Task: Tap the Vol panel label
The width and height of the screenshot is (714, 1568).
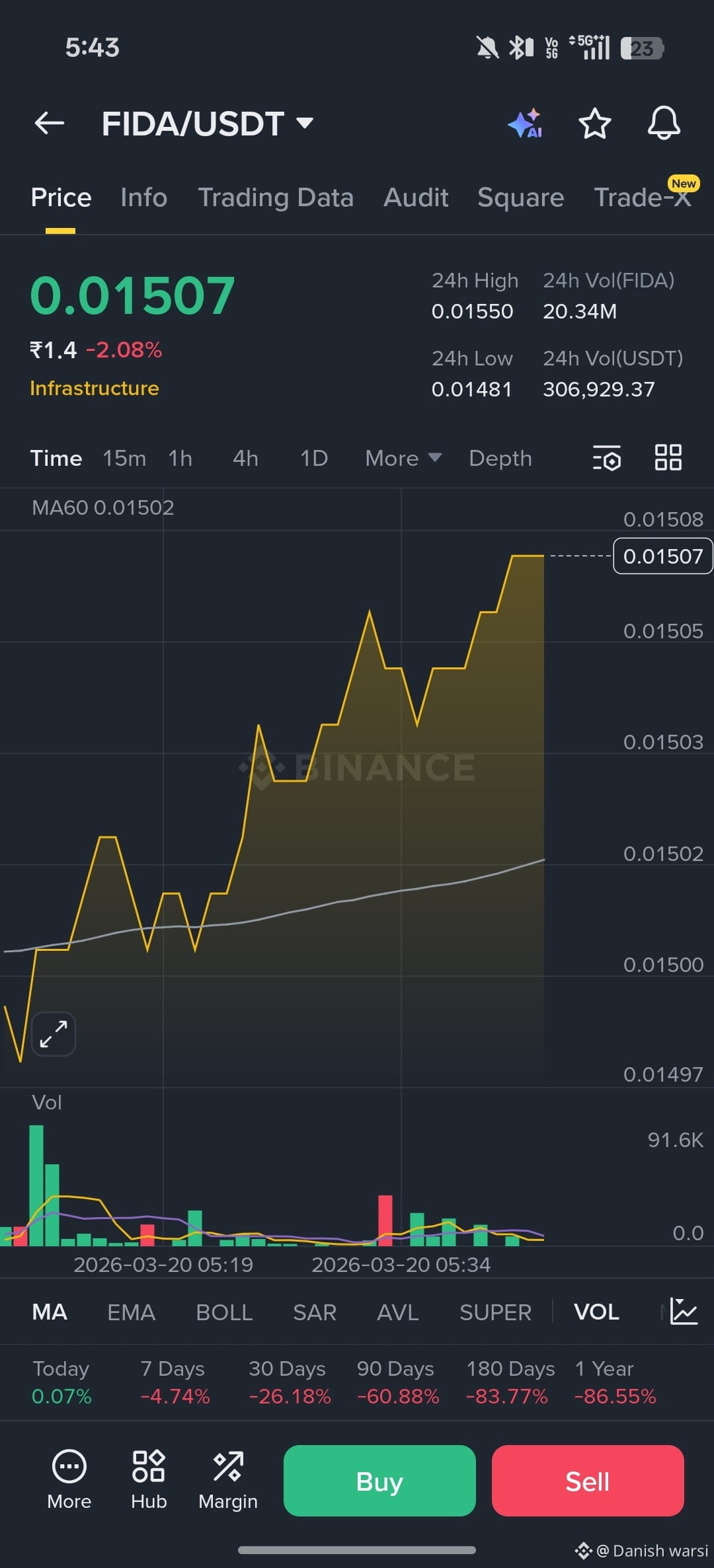Action: tap(46, 1102)
